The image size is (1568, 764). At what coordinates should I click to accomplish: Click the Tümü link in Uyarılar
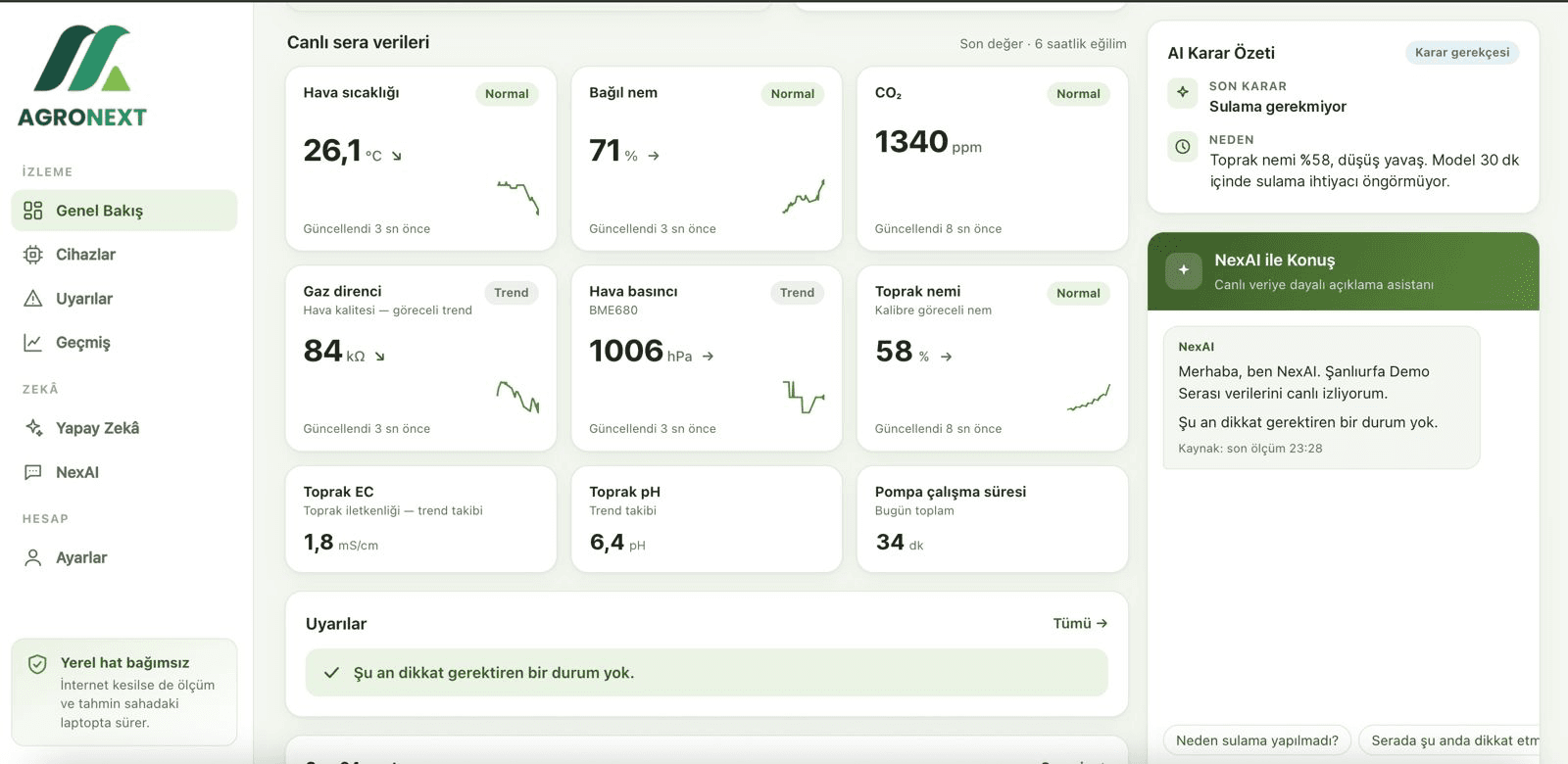1080,623
